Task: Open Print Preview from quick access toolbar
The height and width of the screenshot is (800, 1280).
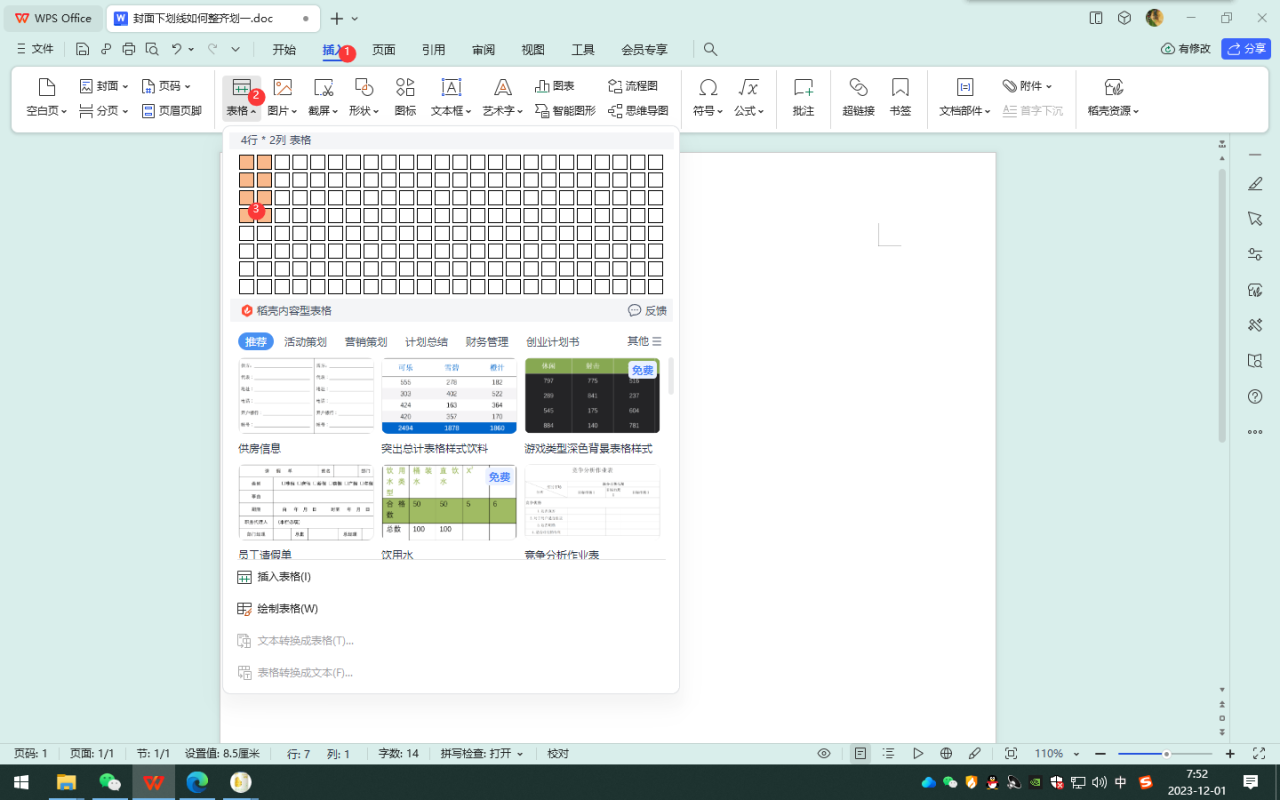Action: 152,49
